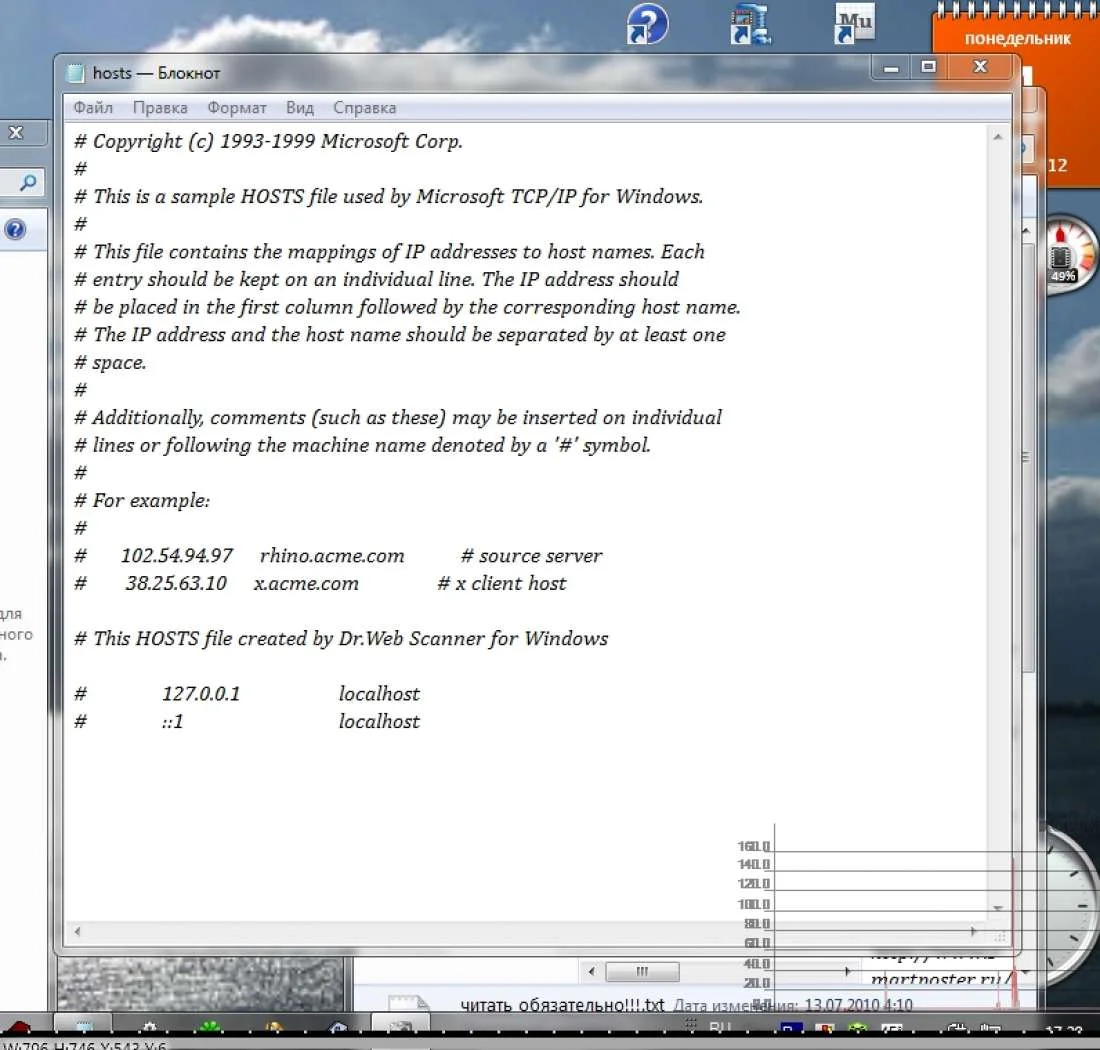Open the Вид menu
This screenshot has width=1100, height=1050.
(300, 108)
